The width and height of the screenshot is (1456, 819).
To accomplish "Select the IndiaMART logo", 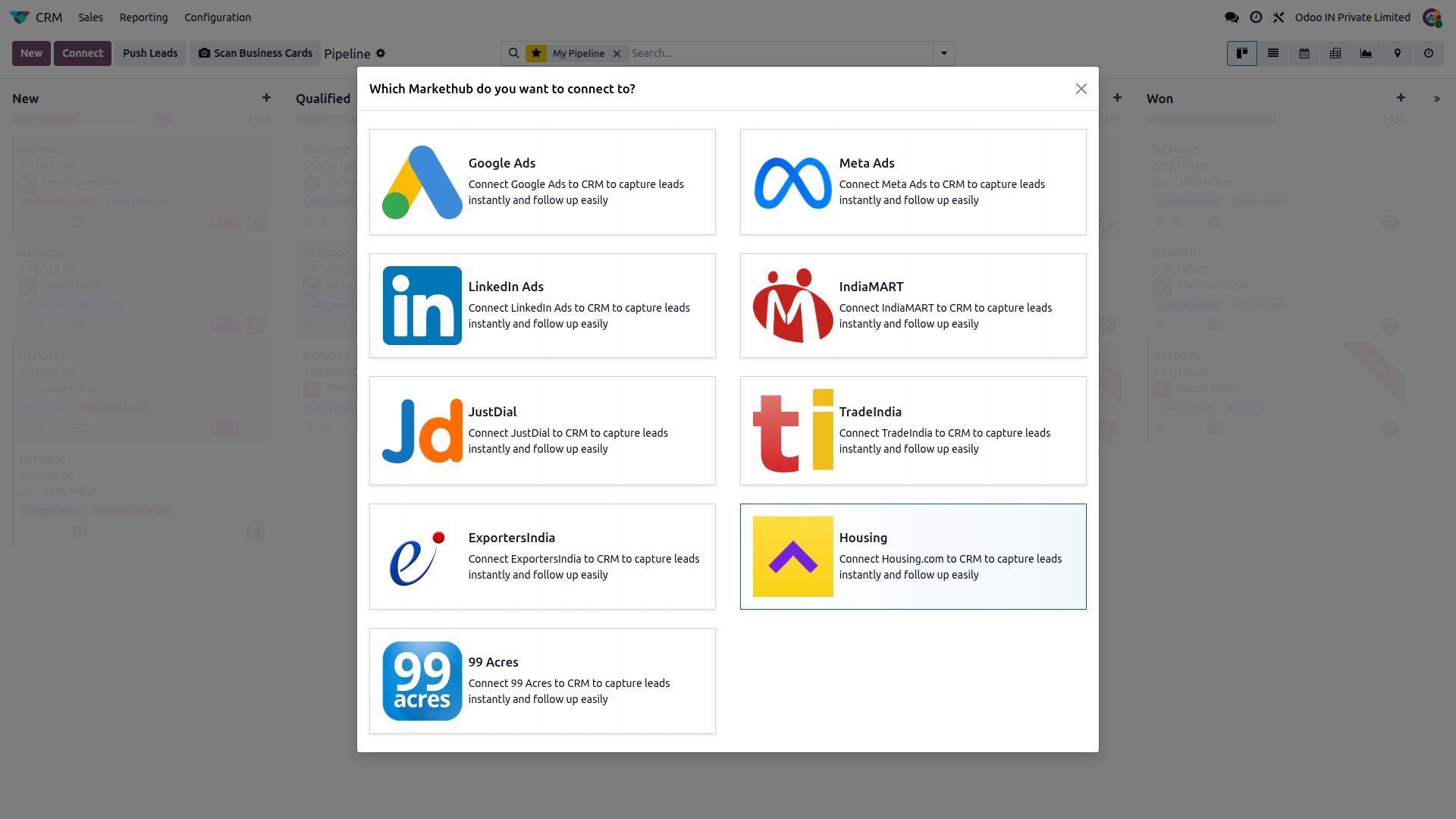I will pyautogui.click(x=792, y=306).
